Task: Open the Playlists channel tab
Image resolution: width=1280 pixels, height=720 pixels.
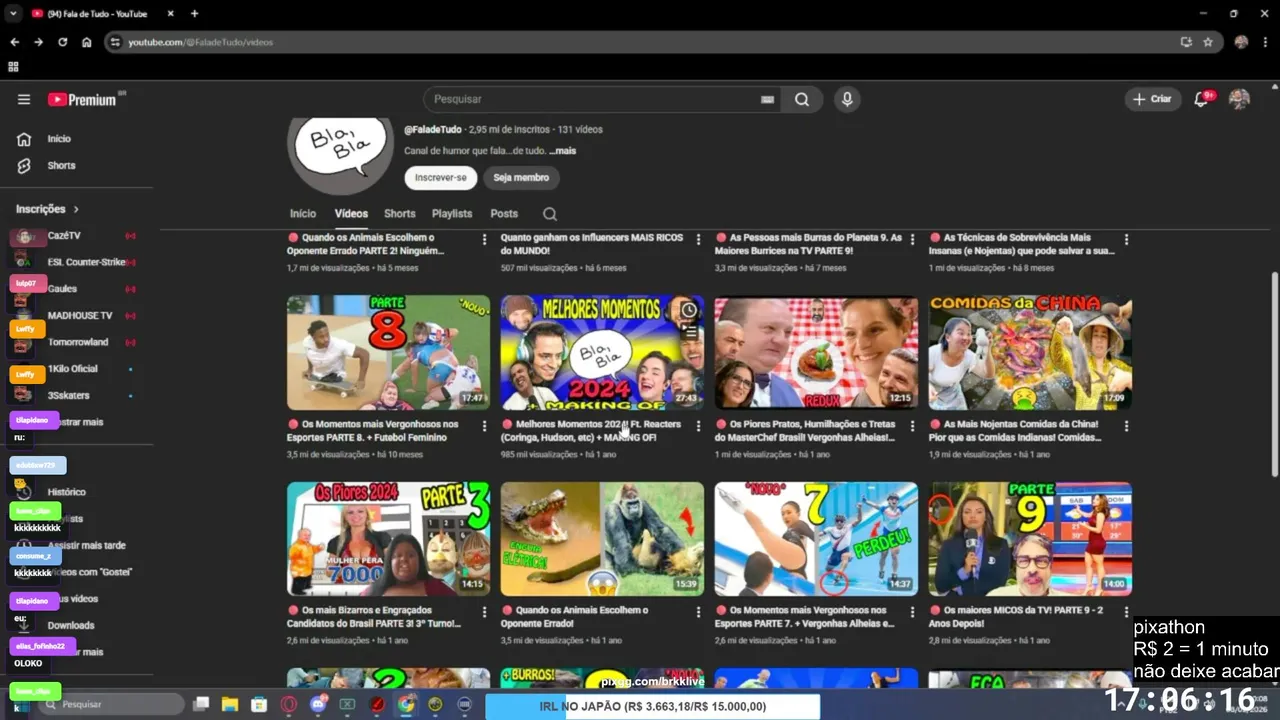Action: 452,214
